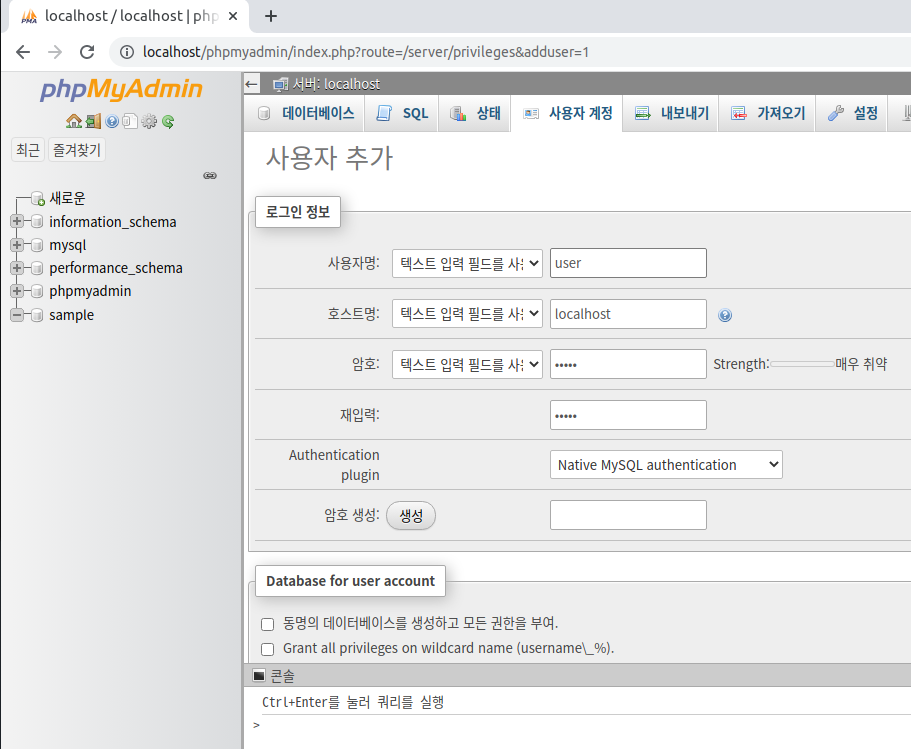
Task: Open the 암호 input type dropdown
Action: coord(467,364)
